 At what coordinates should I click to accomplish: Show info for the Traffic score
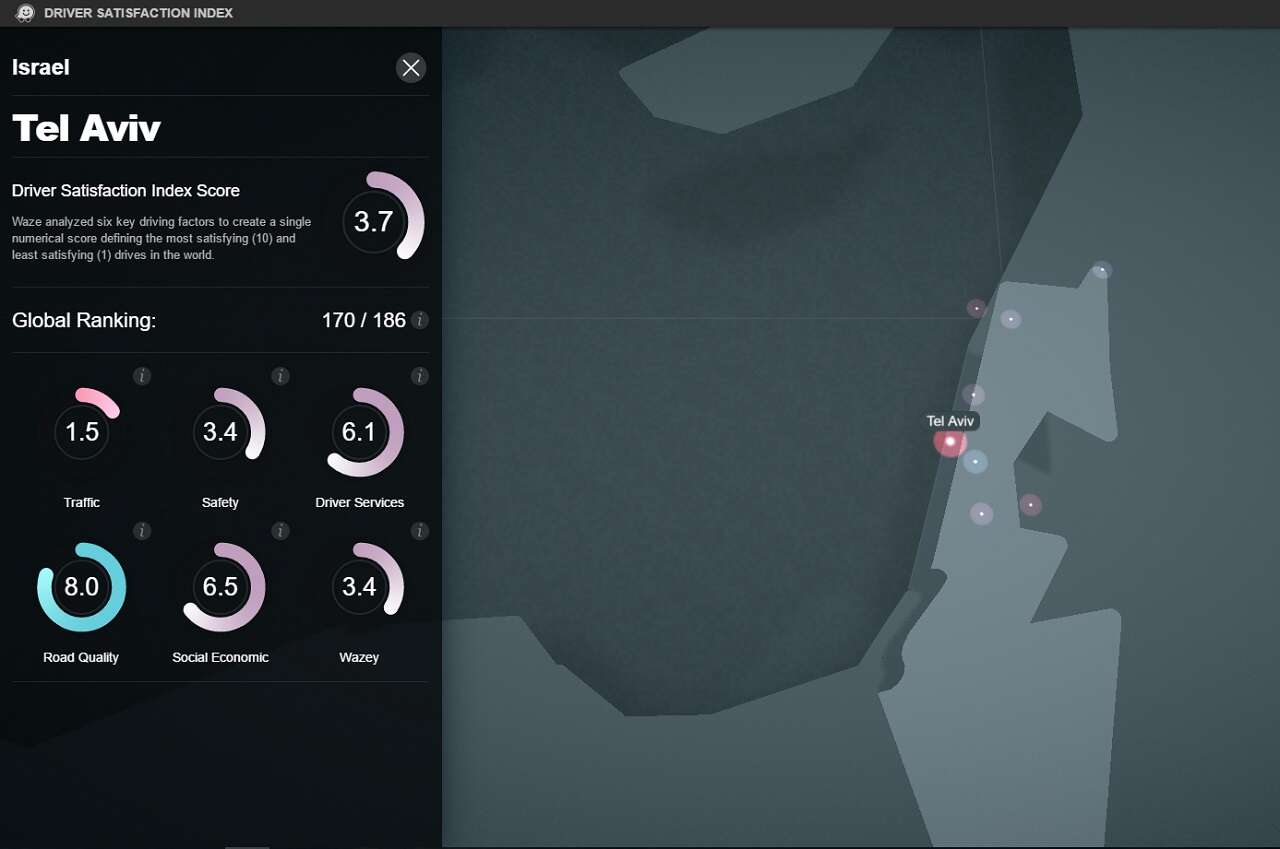coord(142,376)
